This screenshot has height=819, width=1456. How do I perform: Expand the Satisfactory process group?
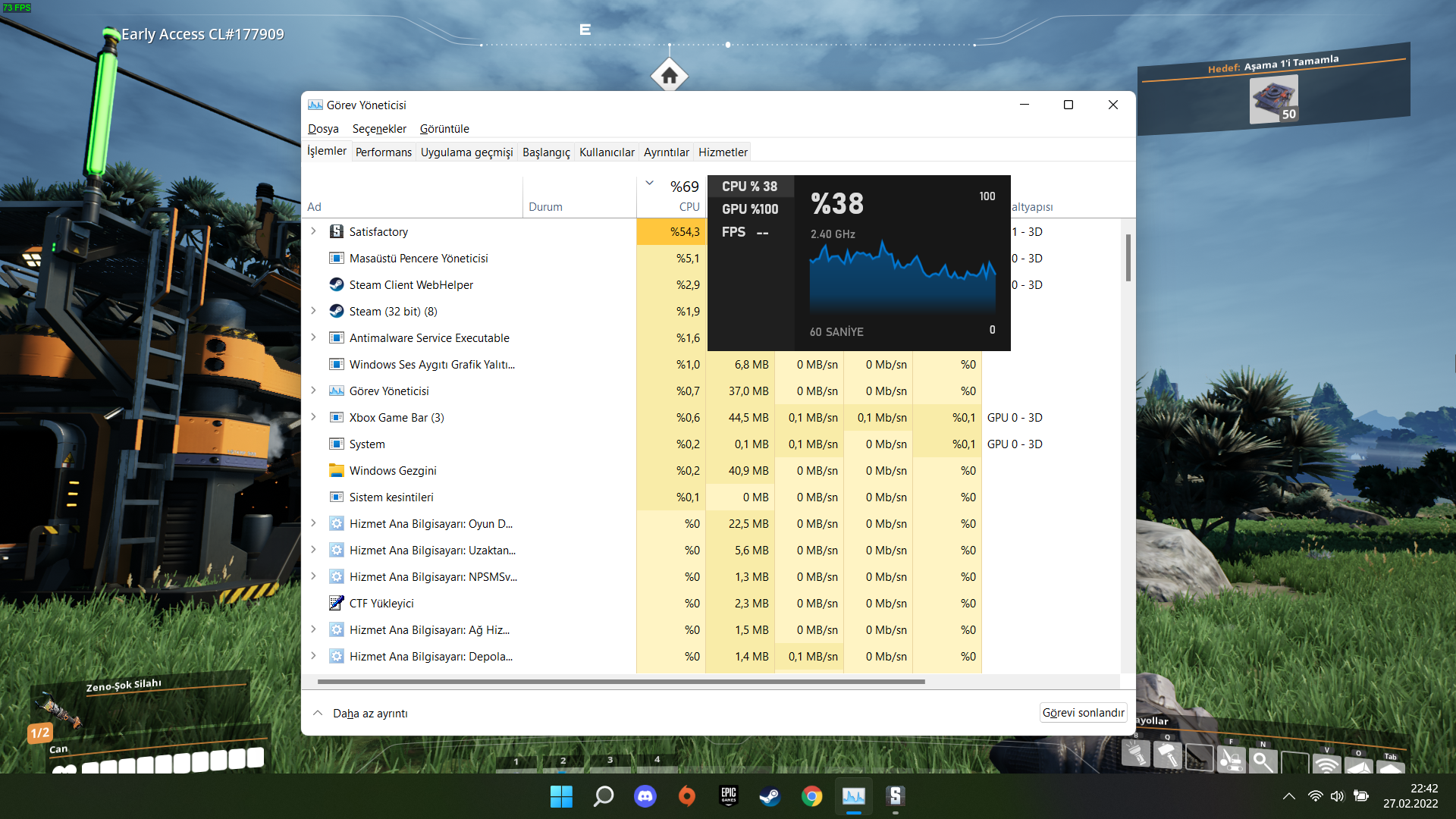coord(313,231)
